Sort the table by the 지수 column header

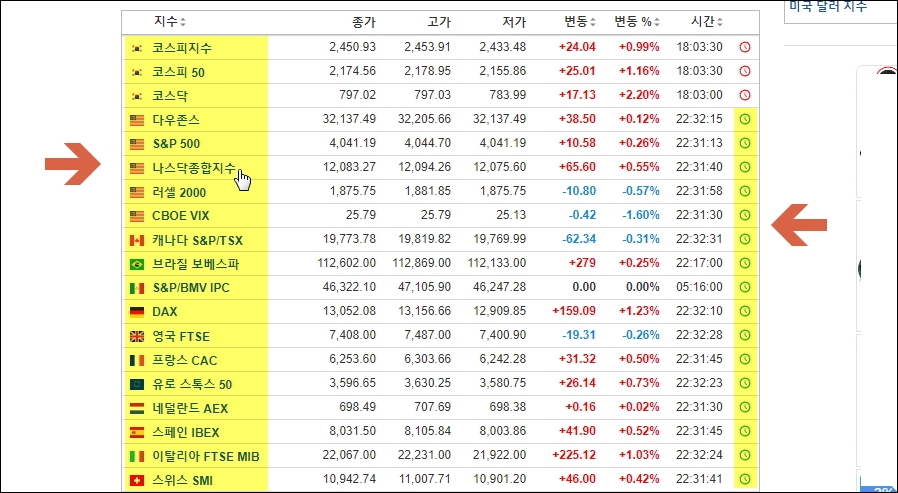[x=170, y=22]
